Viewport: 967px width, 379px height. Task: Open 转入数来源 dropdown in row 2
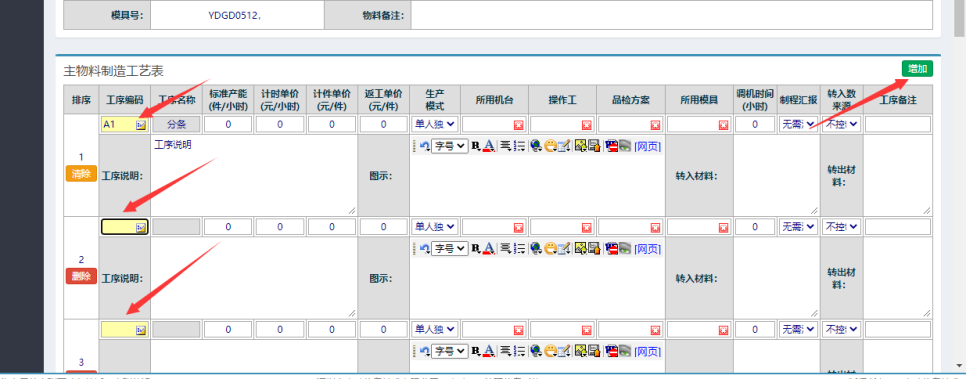842,226
